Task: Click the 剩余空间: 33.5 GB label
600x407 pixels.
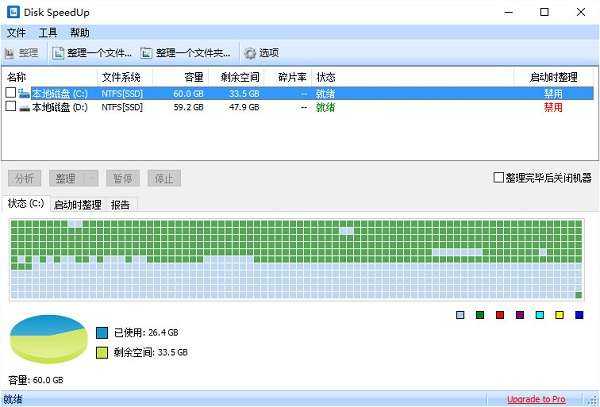Action: 150,352
